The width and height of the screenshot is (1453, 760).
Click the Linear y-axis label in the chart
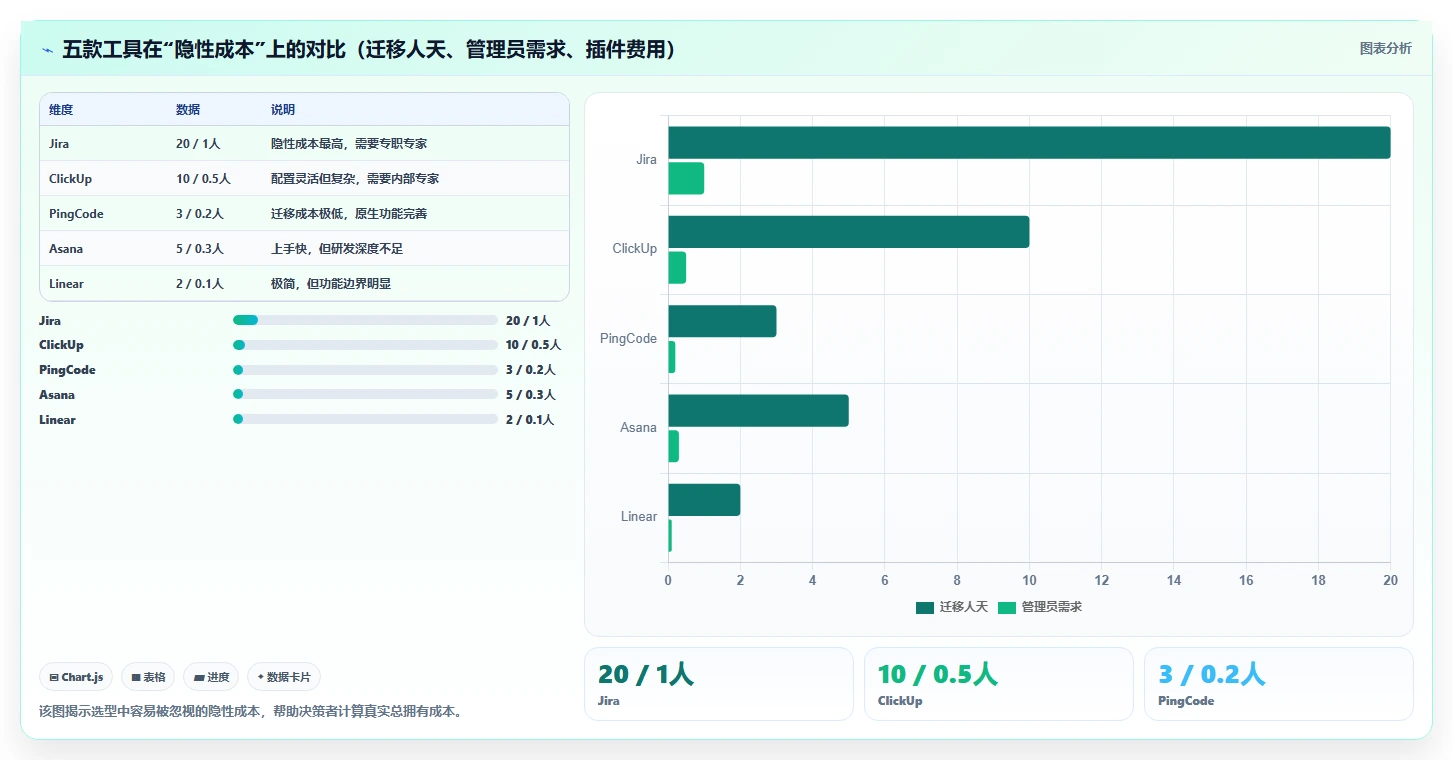click(x=639, y=517)
